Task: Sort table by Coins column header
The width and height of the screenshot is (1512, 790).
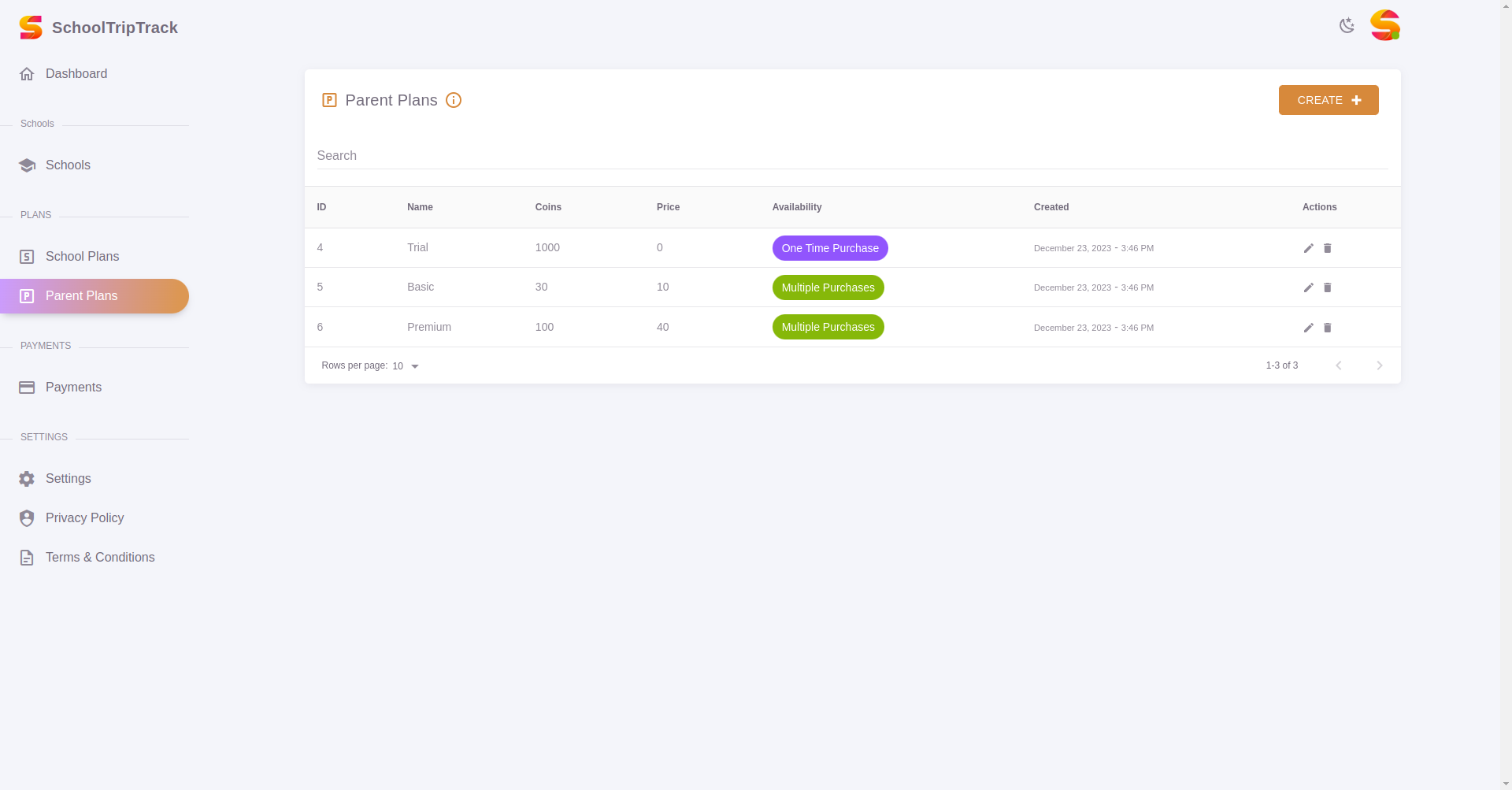Action: click(548, 207)
